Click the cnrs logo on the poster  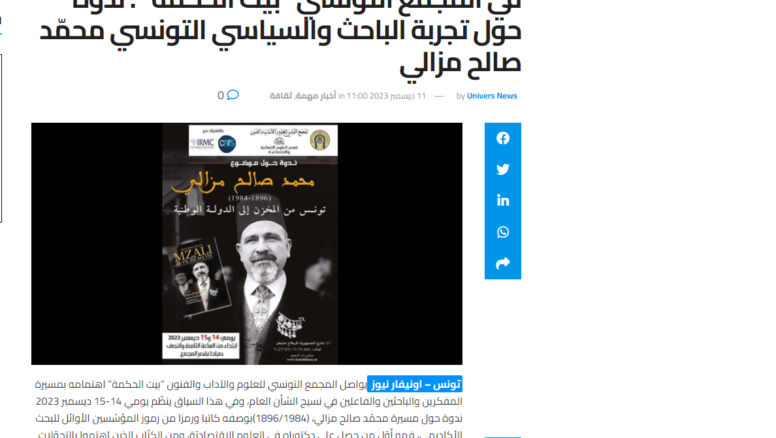coord(227,144)
